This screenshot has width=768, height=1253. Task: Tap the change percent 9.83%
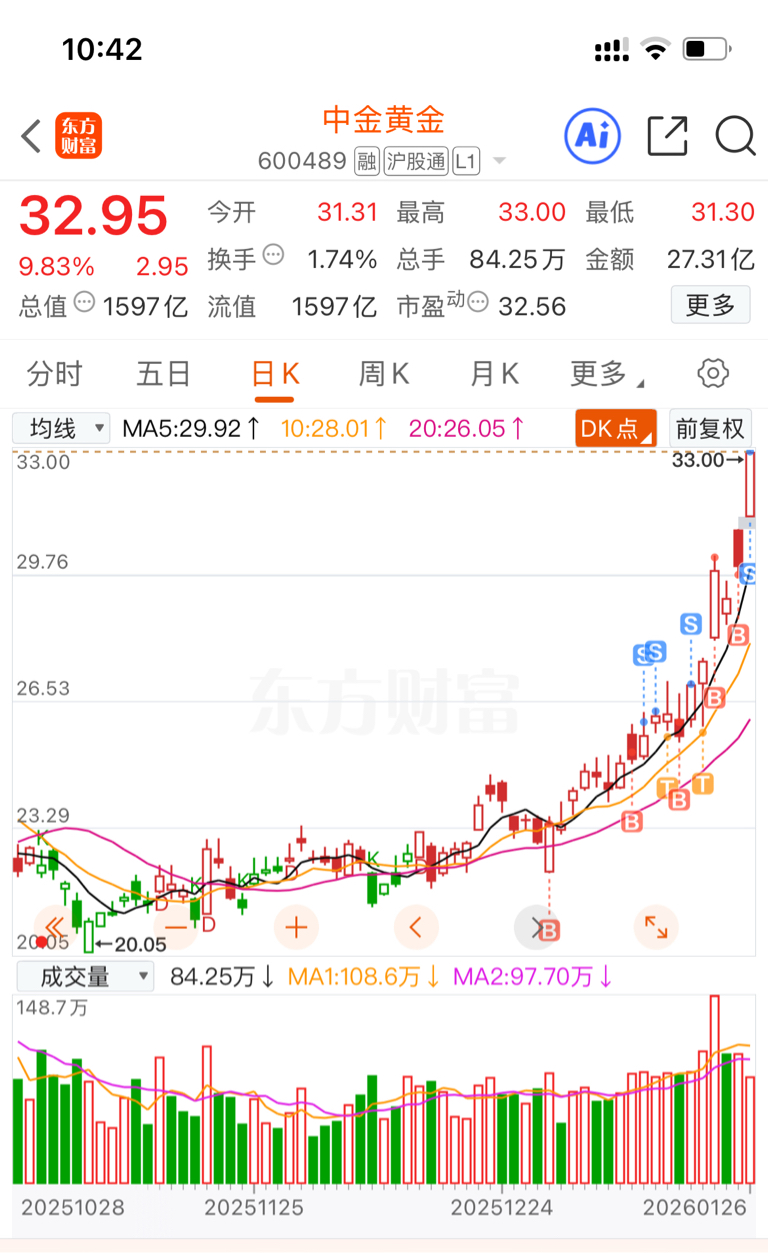[57, 267]
